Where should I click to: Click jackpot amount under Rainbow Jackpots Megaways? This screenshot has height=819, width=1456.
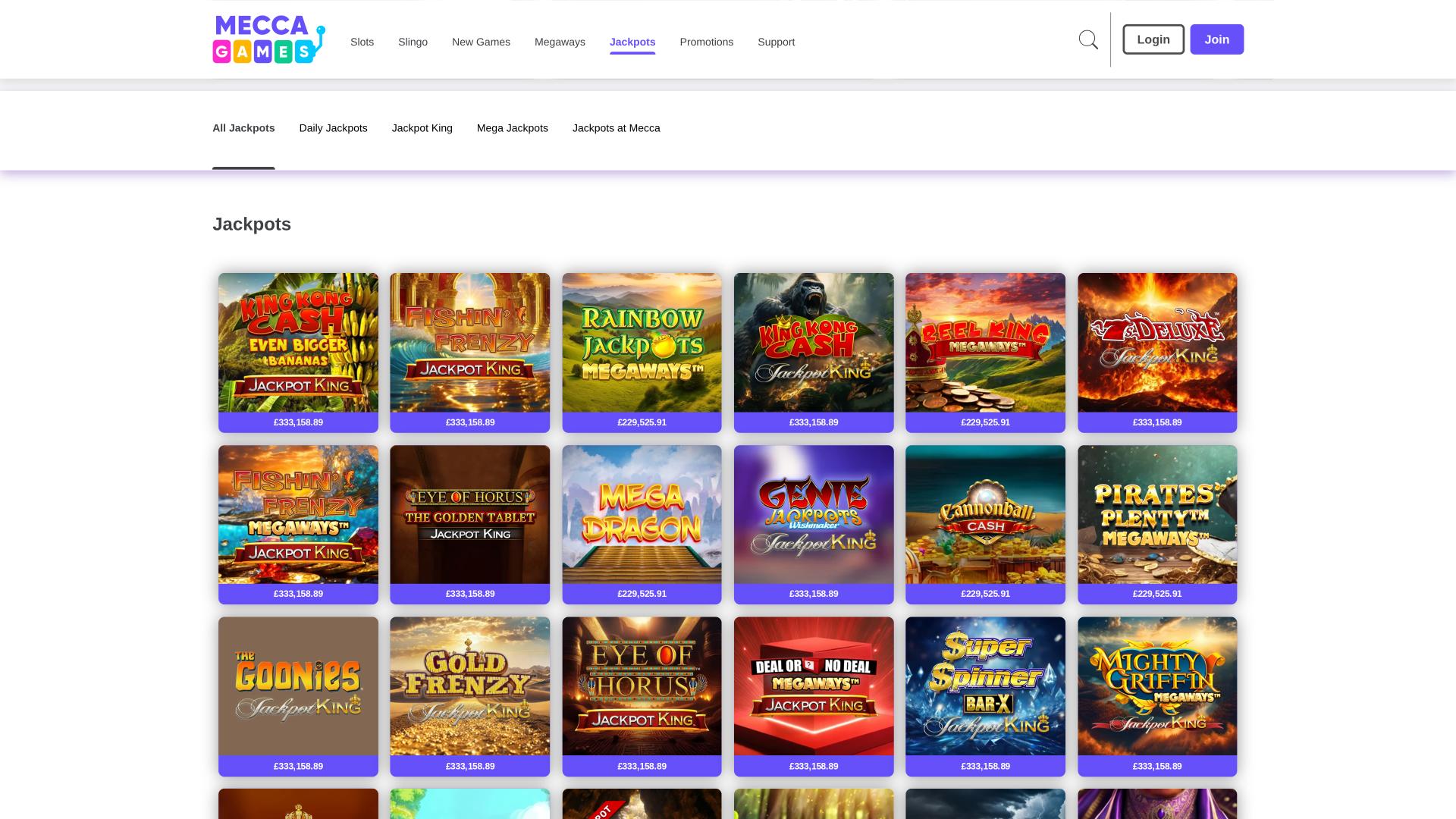[x=642, y=422]
